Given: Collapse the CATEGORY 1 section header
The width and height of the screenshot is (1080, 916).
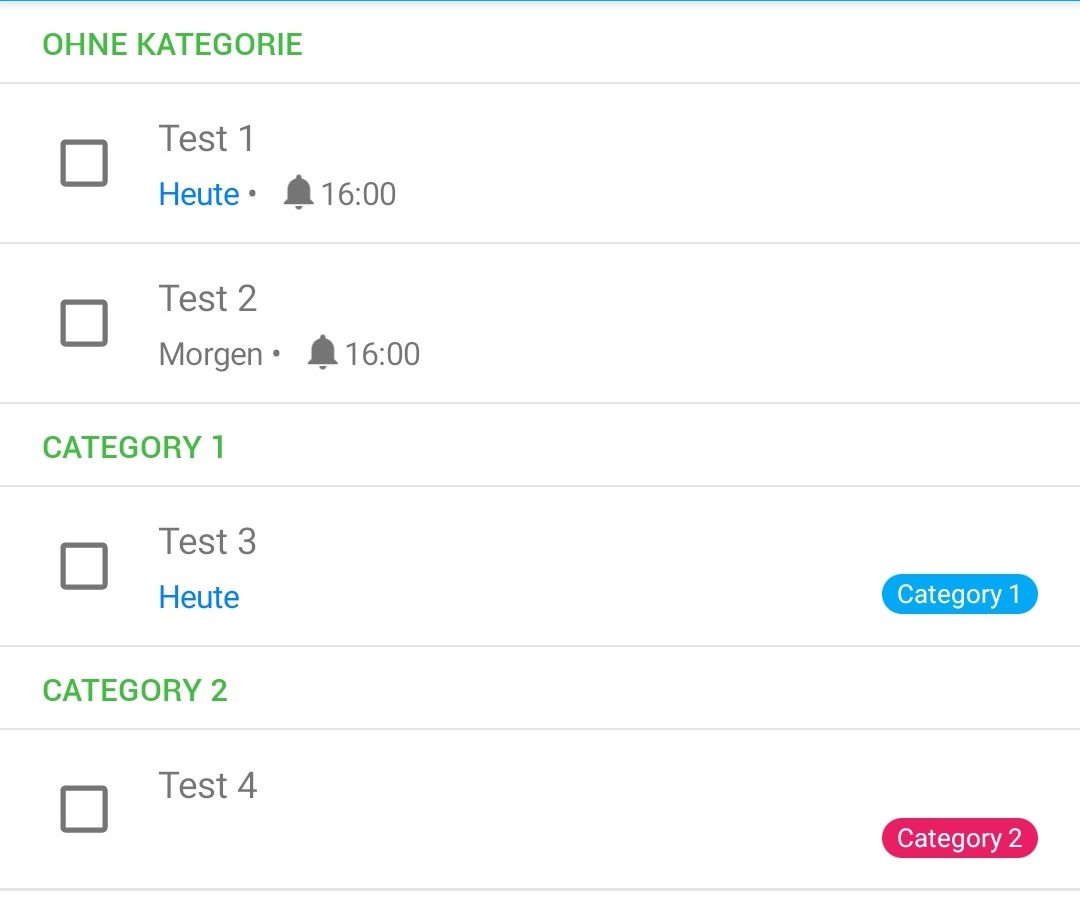Looking at the screenshot, I should pos(133,447).
